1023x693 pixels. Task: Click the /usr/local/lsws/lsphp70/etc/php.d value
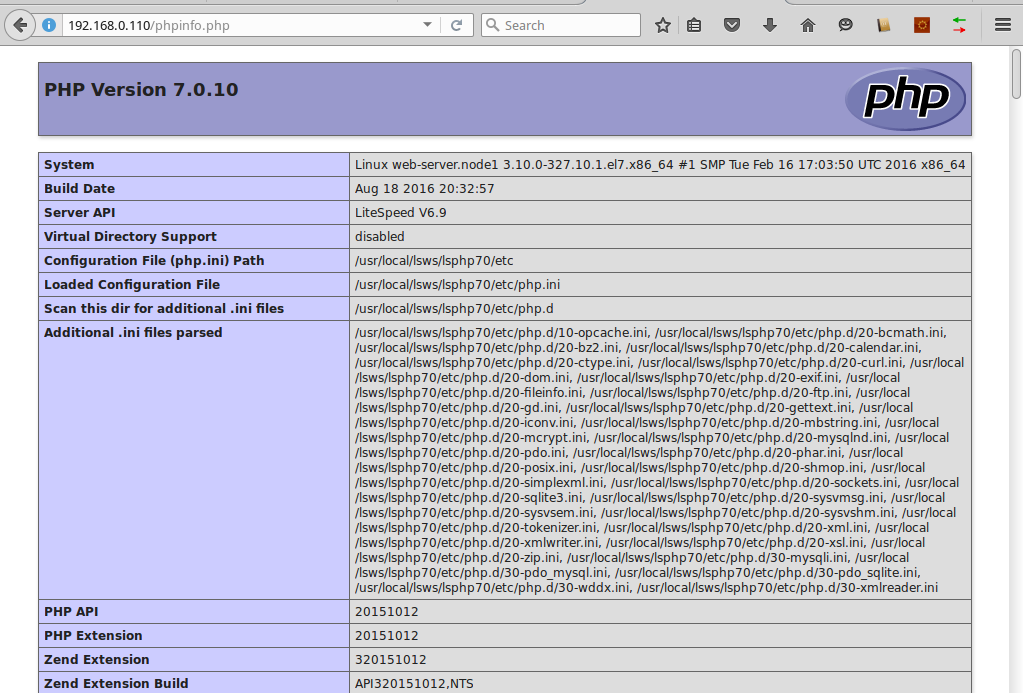(x=454, y=309)
